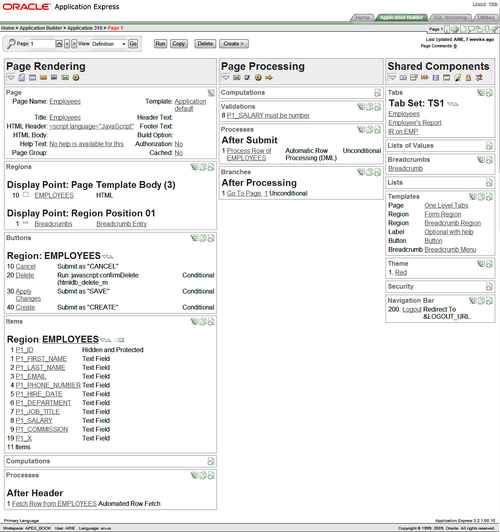
Task: Click the Regions icon in Page Rendering toolbar
Action: (x=33, y=78)
